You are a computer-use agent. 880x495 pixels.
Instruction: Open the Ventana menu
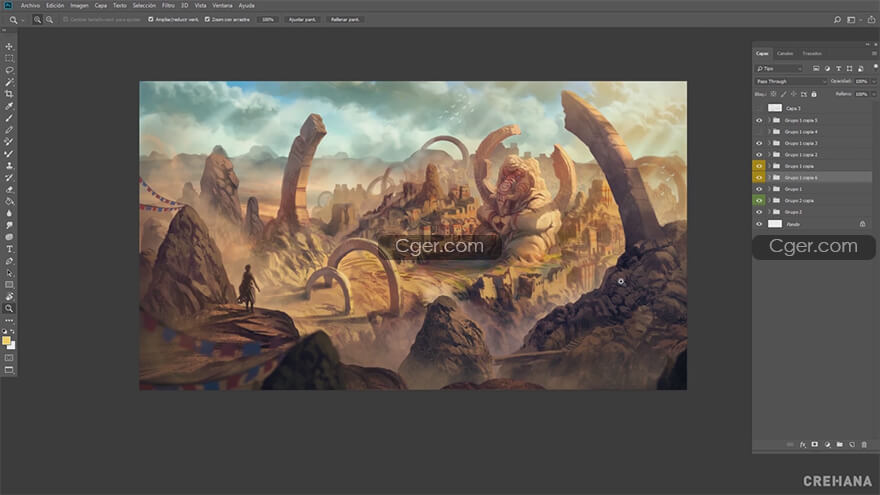tap(222, 6)
